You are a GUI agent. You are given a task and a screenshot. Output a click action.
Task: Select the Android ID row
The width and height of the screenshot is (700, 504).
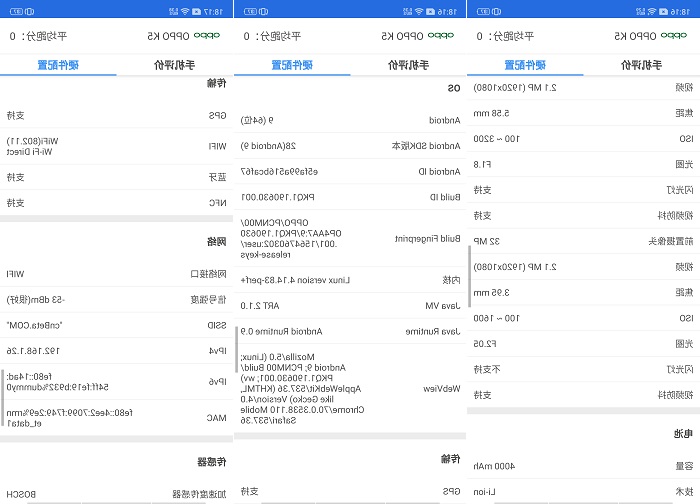point(350,171)
